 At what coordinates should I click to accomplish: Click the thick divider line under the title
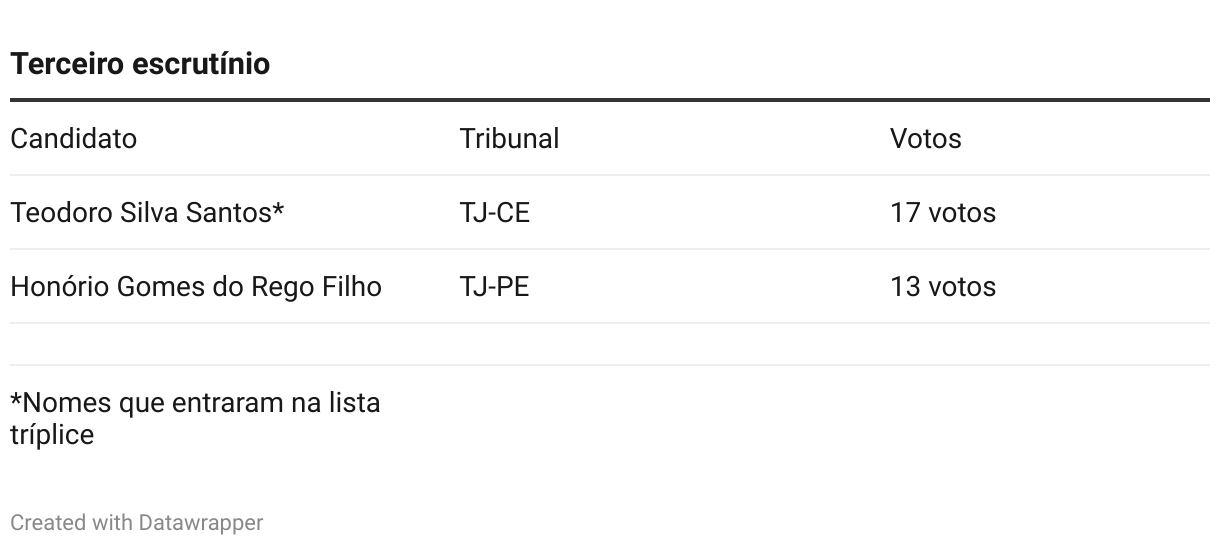[610, 100]
